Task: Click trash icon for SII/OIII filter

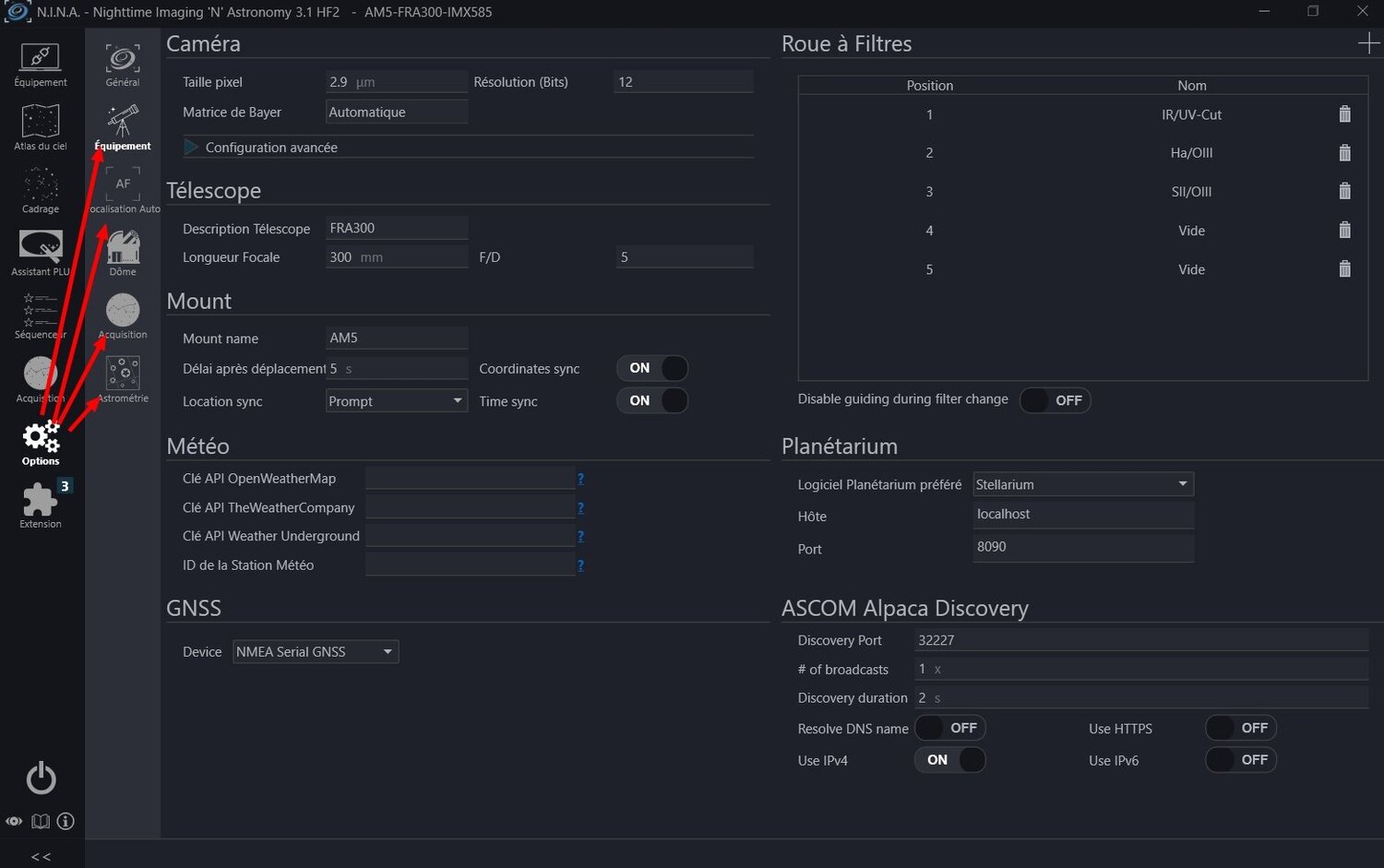Action: pos(1344,192)
